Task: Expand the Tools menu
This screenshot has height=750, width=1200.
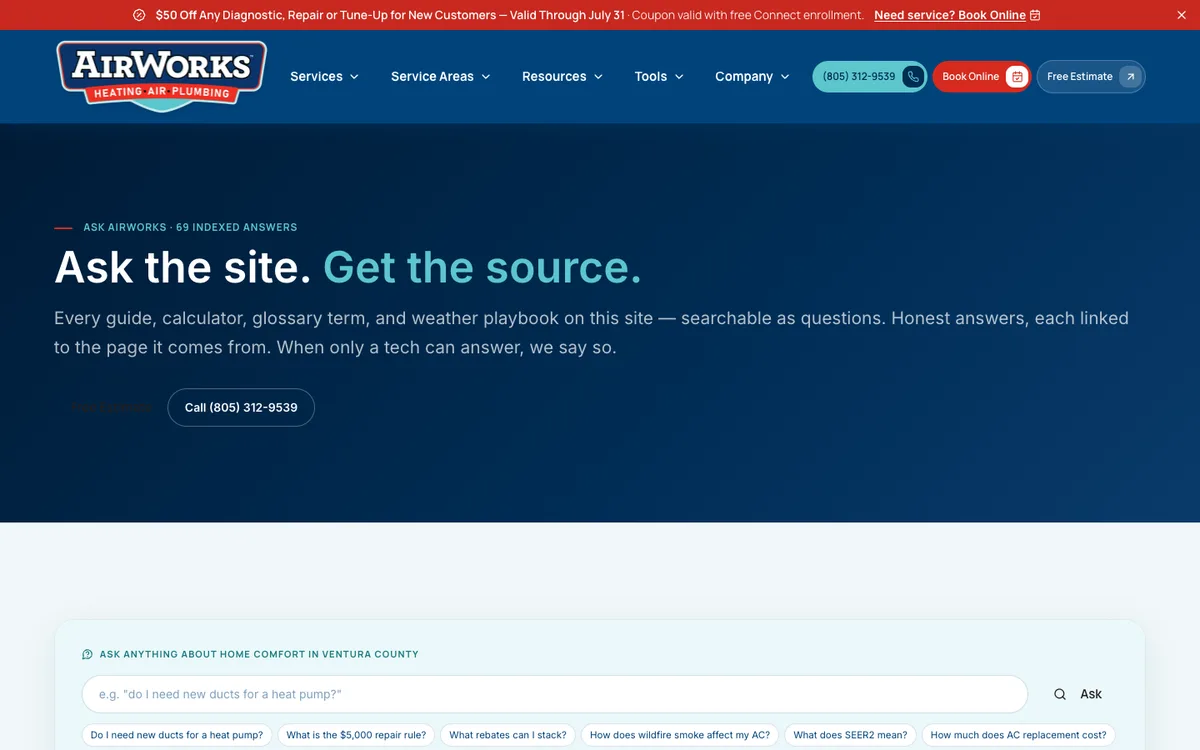Action: pos(659,76)
